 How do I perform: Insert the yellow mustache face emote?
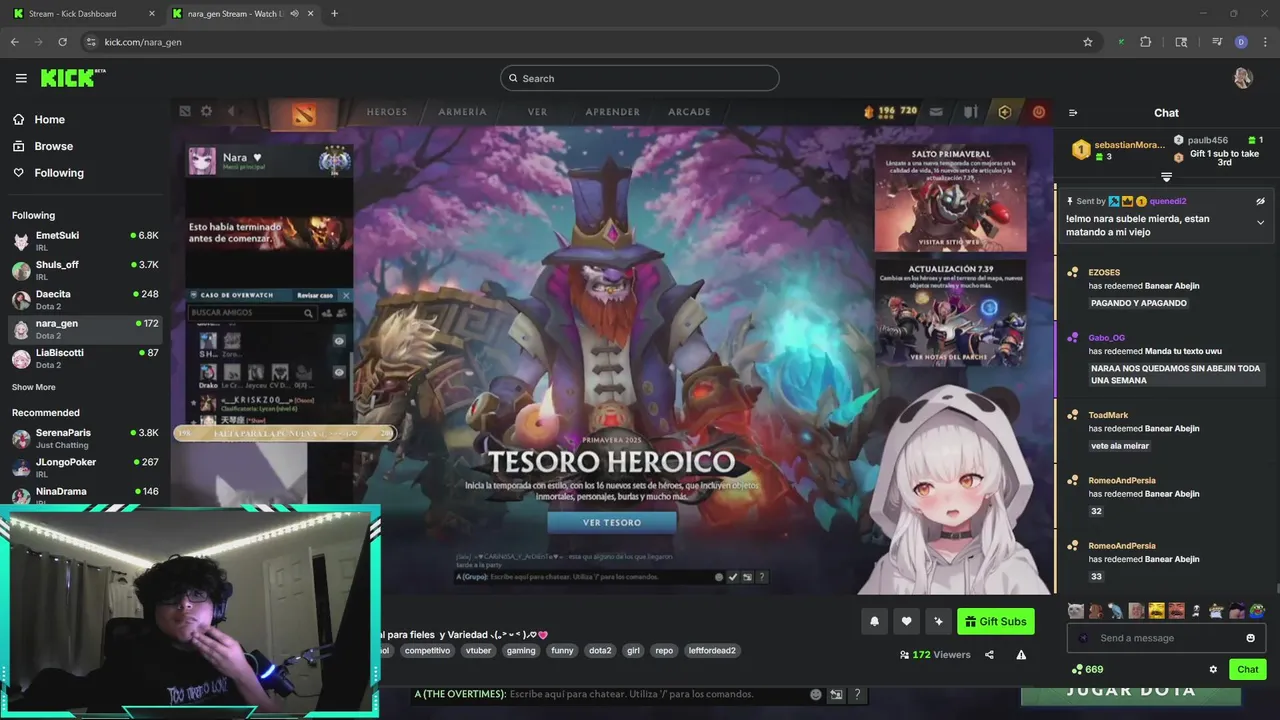pyautogui.click(x=1156, y=611)
